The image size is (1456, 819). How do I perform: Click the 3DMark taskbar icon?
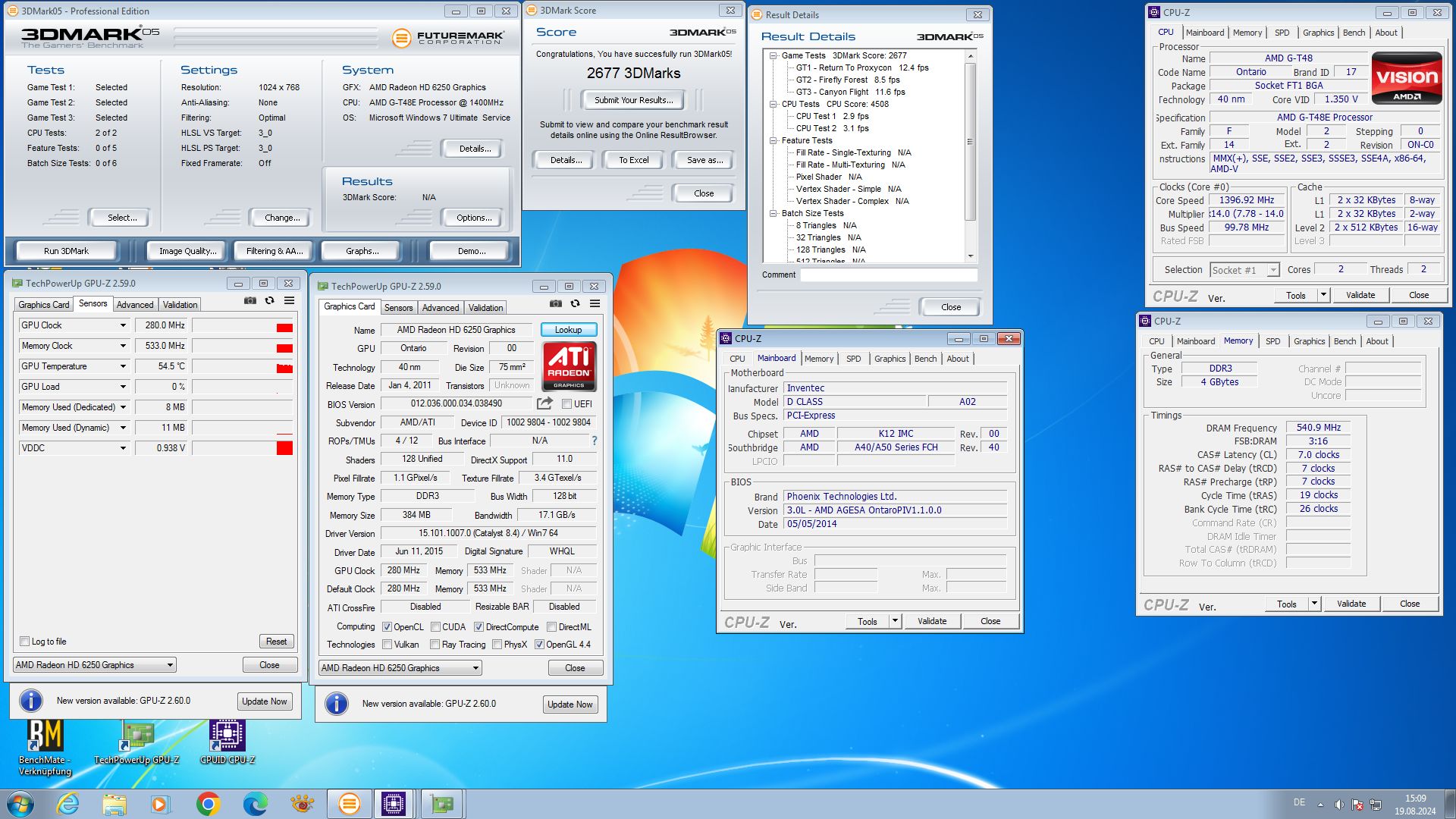pos(349,804)
